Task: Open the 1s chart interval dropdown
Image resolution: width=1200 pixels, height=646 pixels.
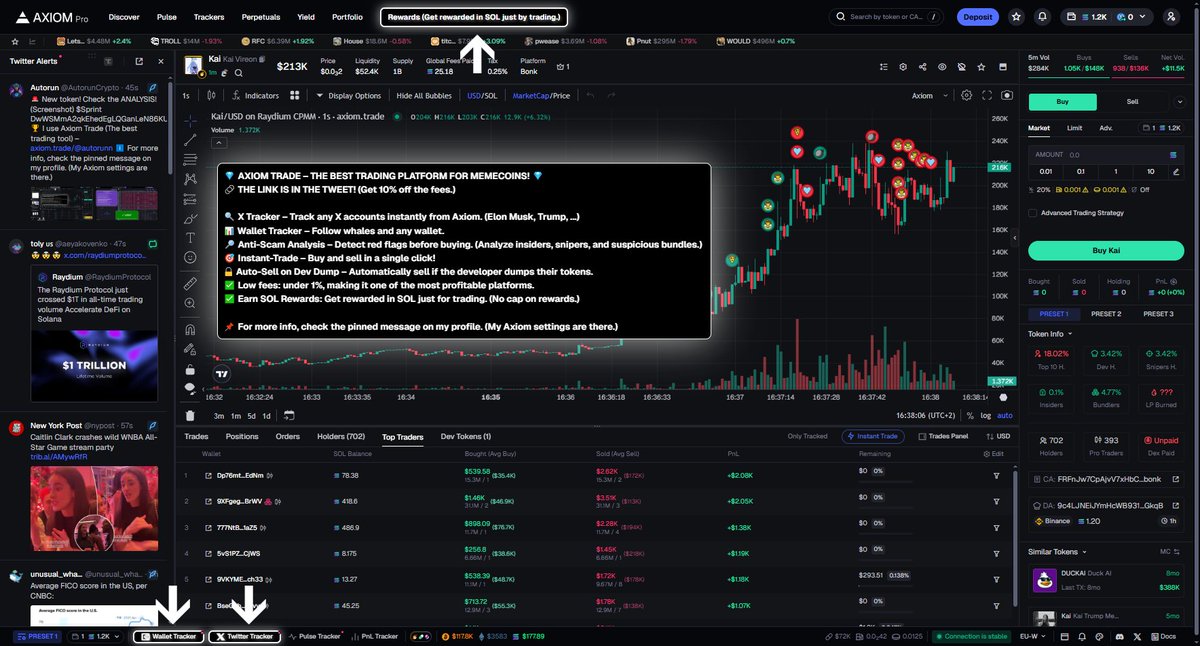Action: click(x=186, y=96)
